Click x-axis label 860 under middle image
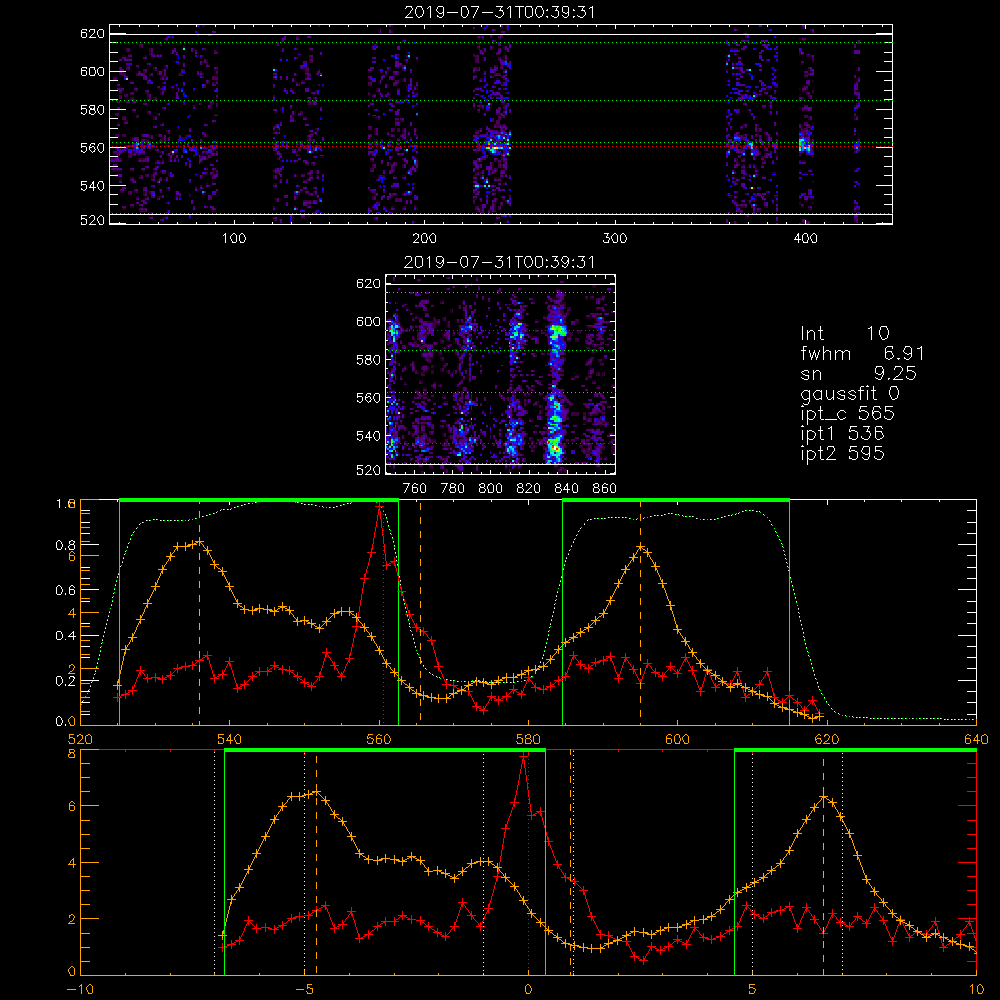 point(605,489)
